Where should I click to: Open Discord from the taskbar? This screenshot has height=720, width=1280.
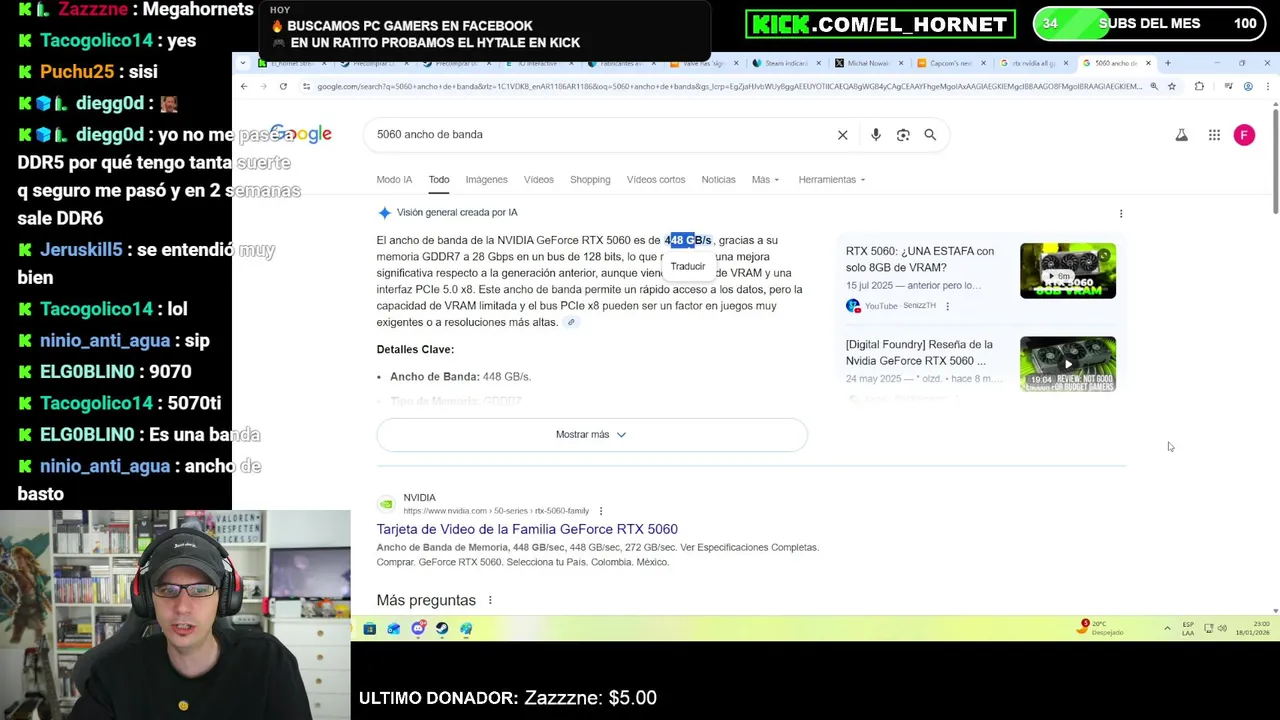click(x=418, y=629)
